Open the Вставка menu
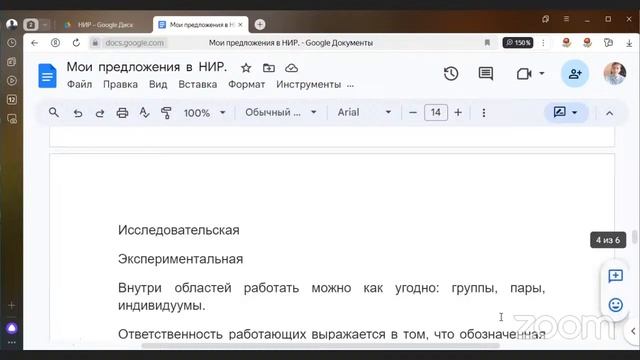640x360 pixels. (198, 84)
